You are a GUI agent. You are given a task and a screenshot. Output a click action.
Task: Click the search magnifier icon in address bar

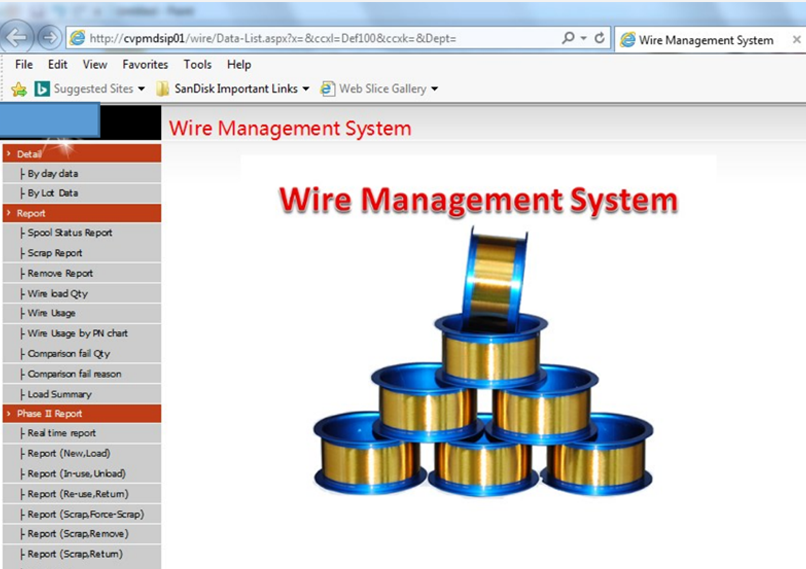(x=568, y=39)
